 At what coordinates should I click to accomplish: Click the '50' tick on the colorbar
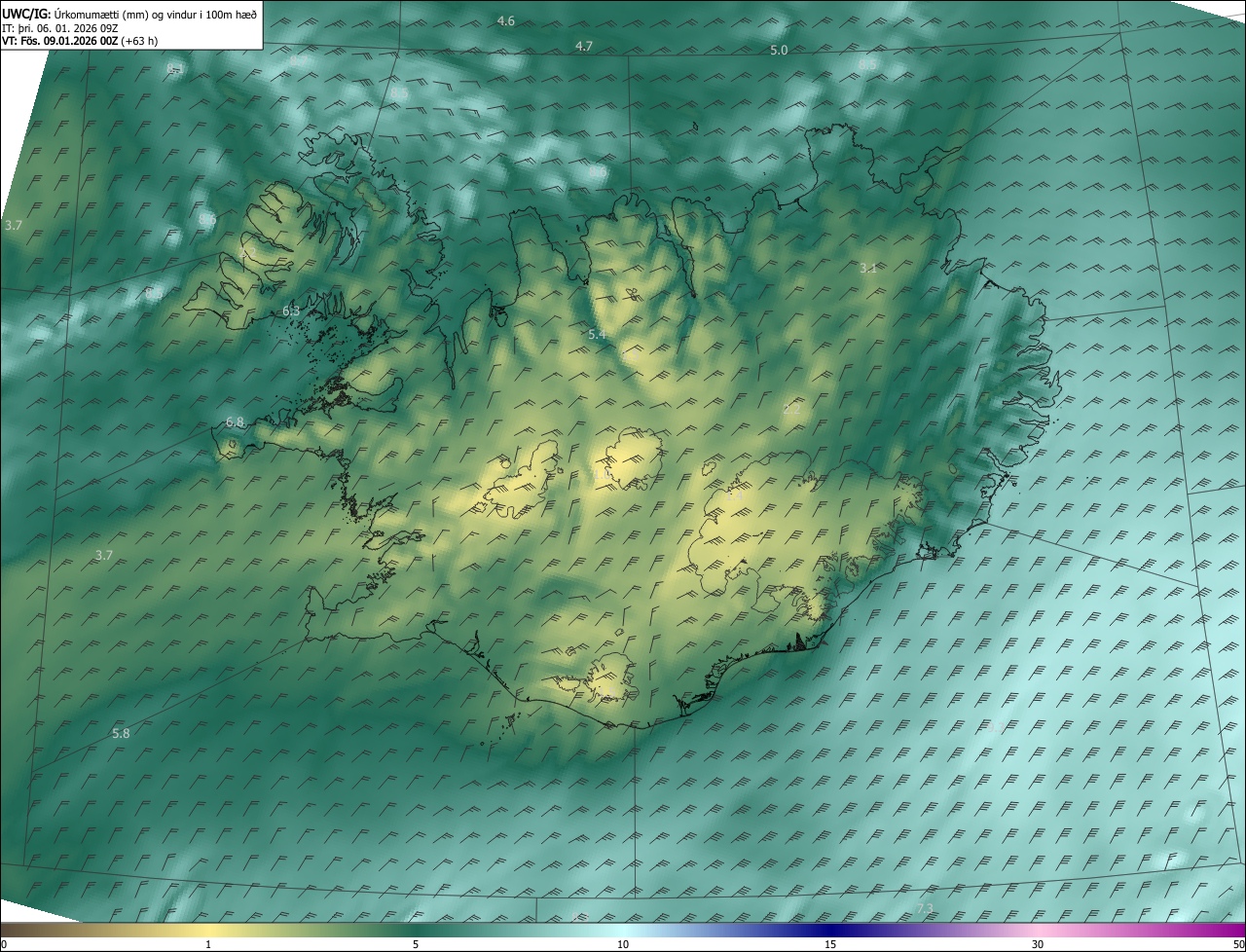click(x=1238, y=944)
